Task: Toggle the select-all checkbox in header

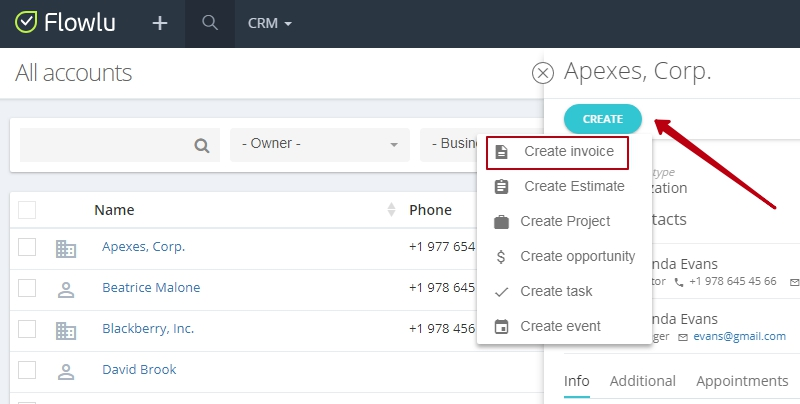Action: point(27,210)
